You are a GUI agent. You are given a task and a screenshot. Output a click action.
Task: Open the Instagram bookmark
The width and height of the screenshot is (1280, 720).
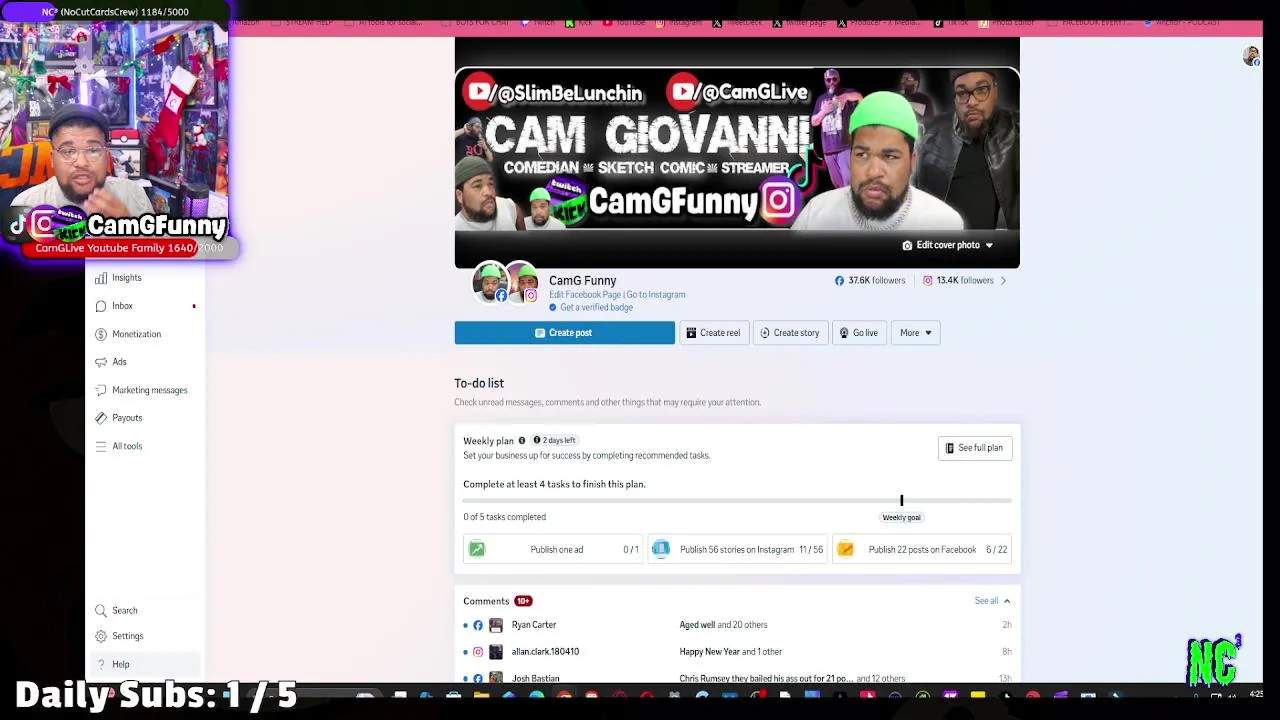(x=679, y=22)
